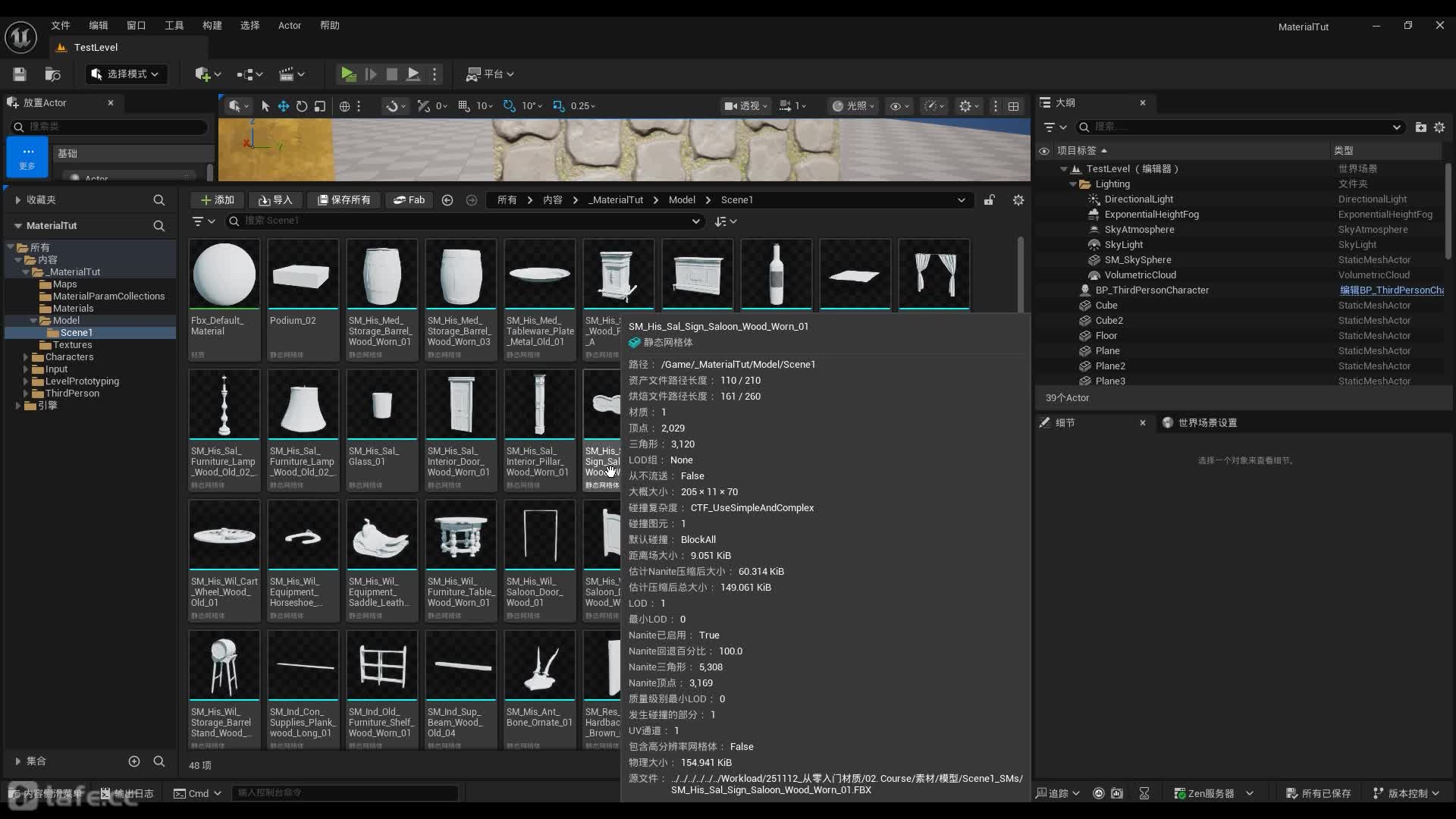This screenshot has height=819, width=1456.
Task: Open the 选择模式 mode dropdown
Action: [x=126, y=74]
